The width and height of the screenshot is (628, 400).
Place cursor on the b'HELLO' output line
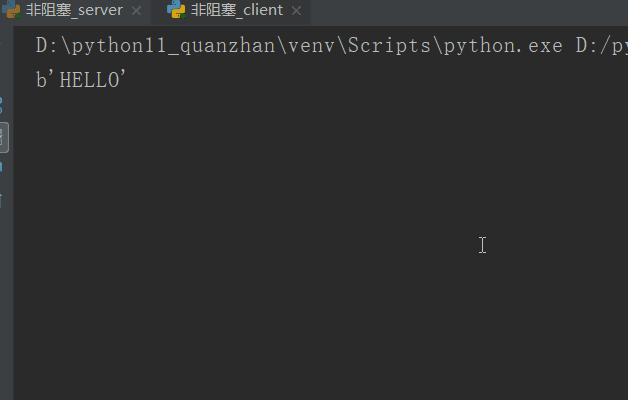81,79
